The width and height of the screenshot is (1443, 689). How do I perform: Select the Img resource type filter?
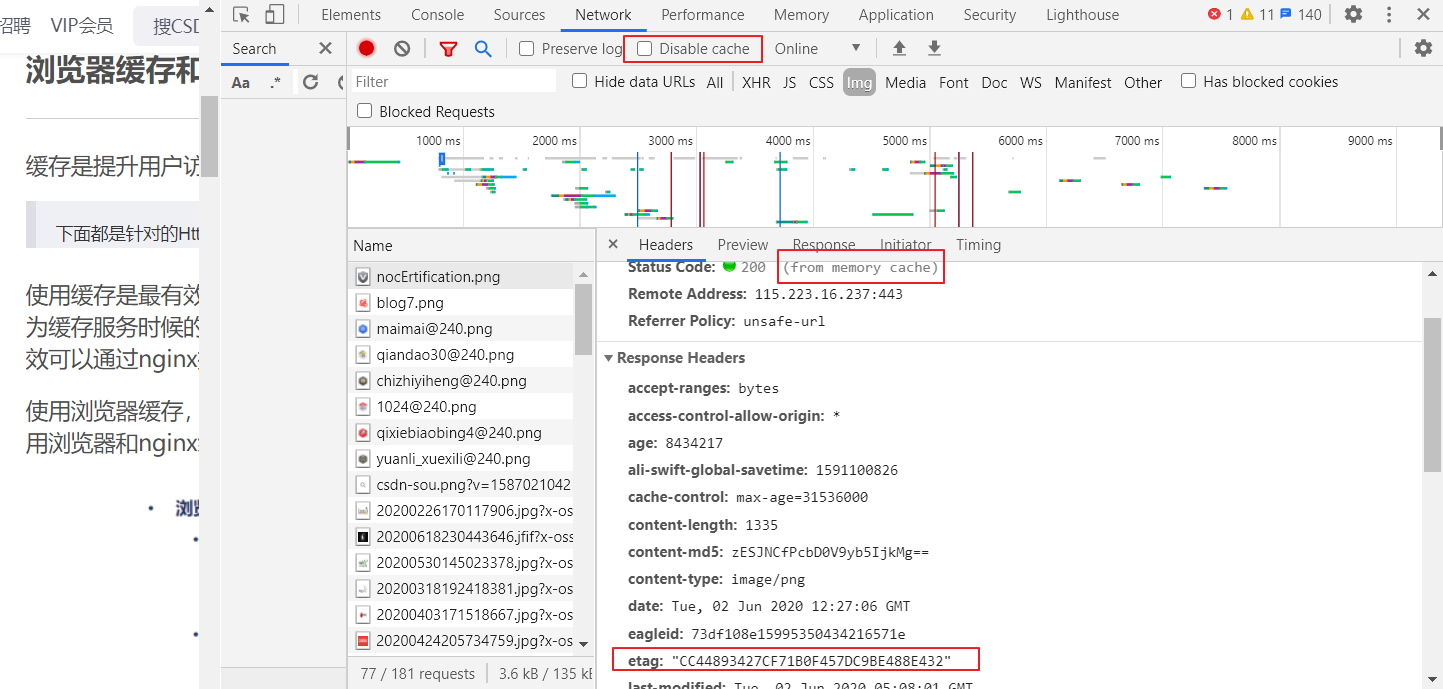[x=859, y=82]
